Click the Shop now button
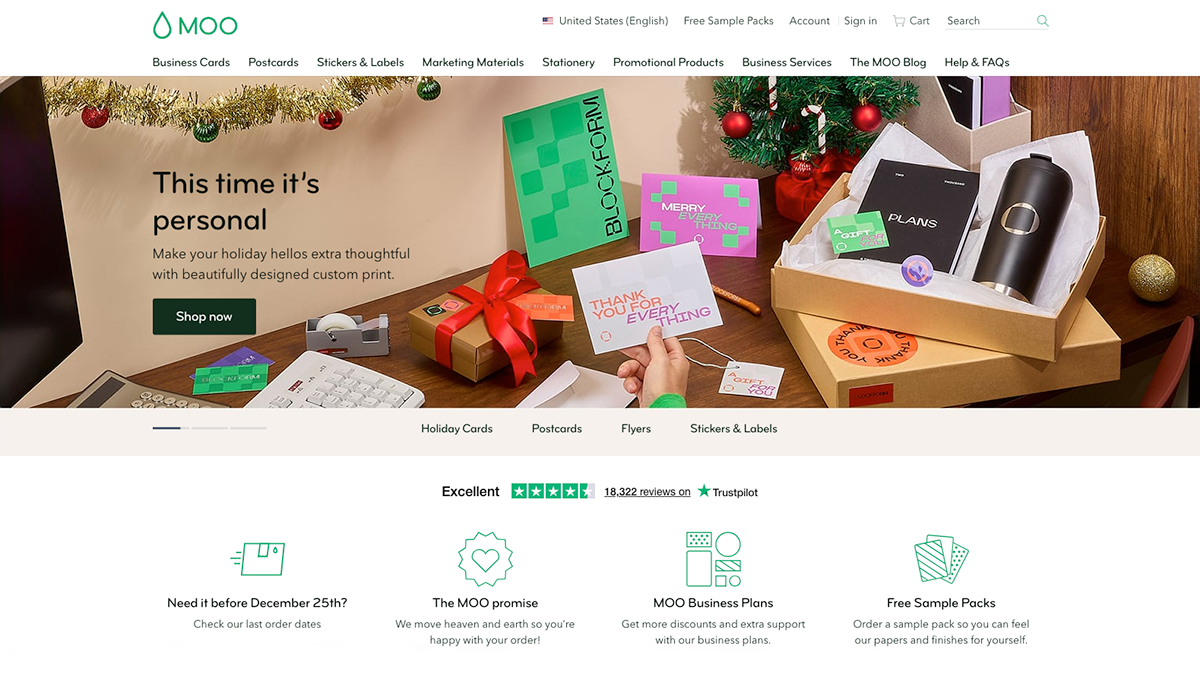This screenshot has width=1200, height=674. click(204, 316)
